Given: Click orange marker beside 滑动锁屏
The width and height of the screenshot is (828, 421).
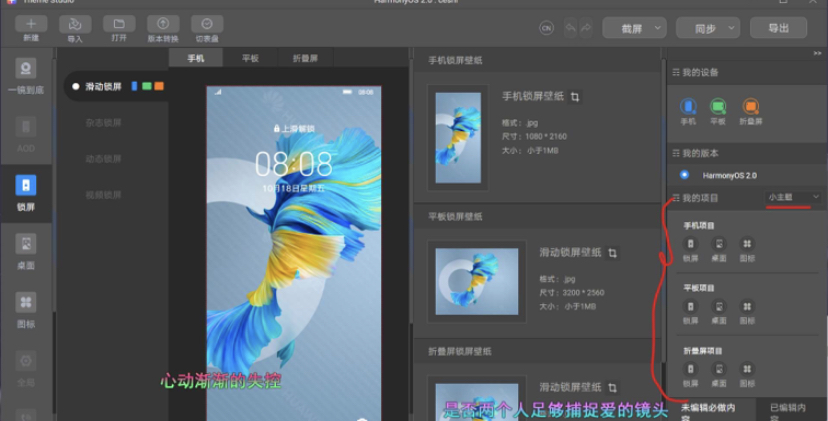Looking at the screenshot, I should (159, 86).
